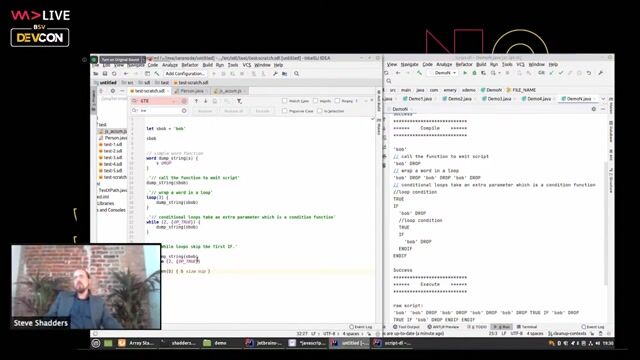Close the find and replace bar
The height and width of the screenshot is (360, 640).
(x=372, y=100)
